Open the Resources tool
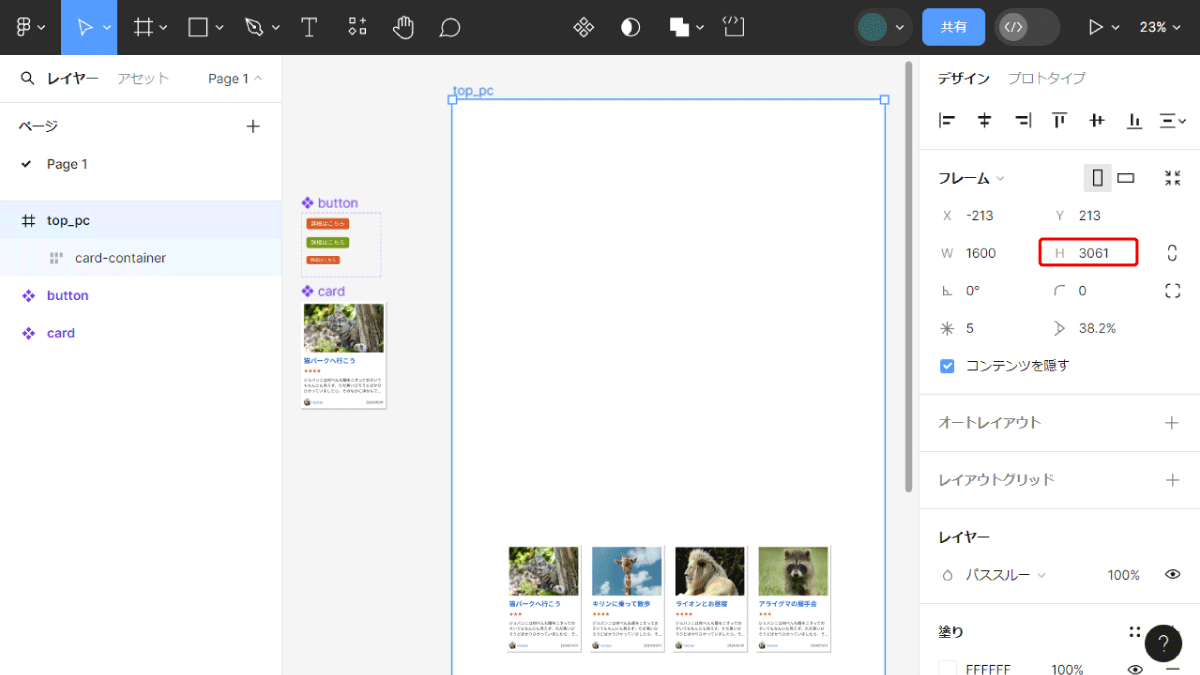Image resolution: width=1200 pixels, height=675 pixels. click(x=357, y=27)
